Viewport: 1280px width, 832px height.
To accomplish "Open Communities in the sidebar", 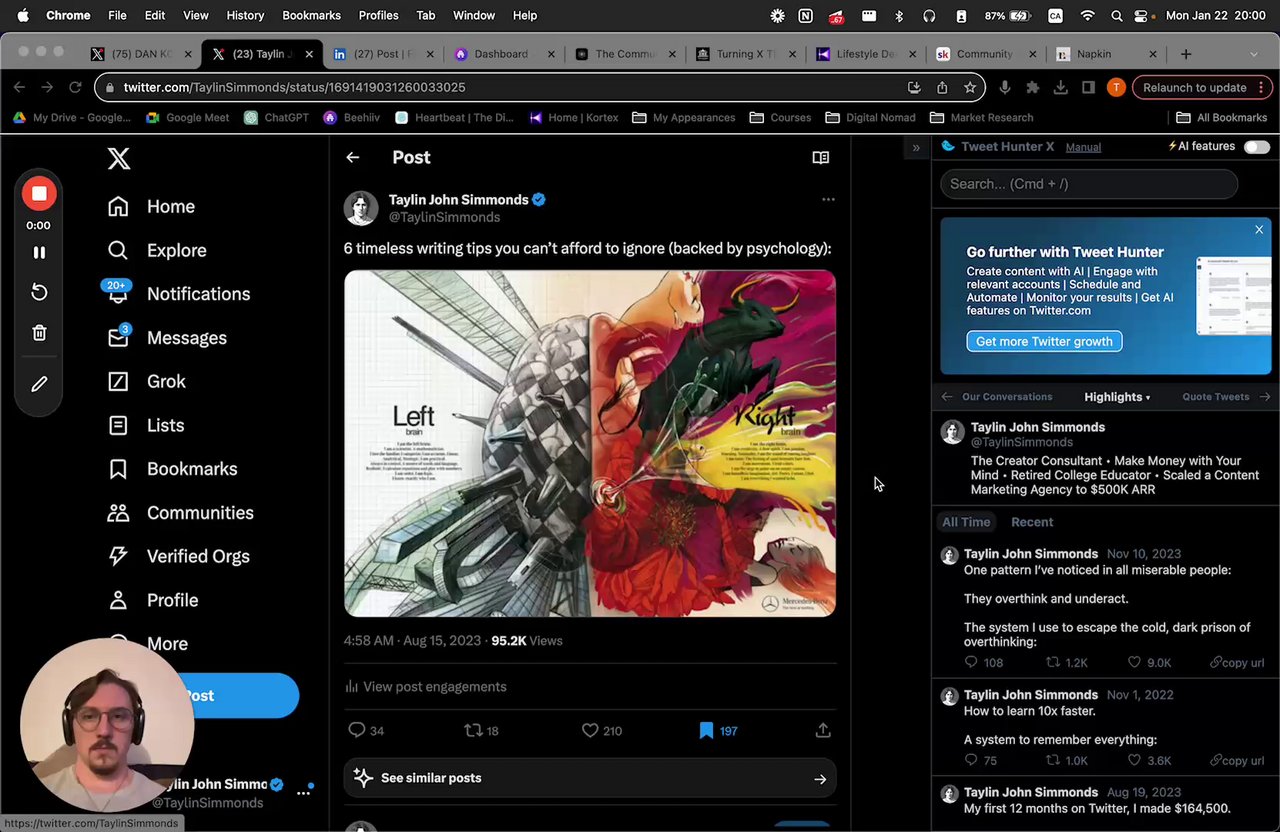I will [180, 513].
